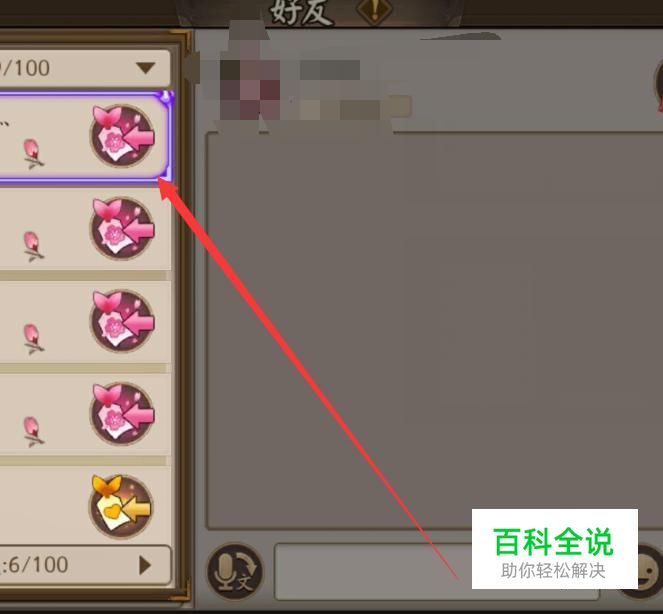Screen dimensions: 663x614
Task: Click the yellow exclamation diamond icon beside 好友
Action: [375, 9]
